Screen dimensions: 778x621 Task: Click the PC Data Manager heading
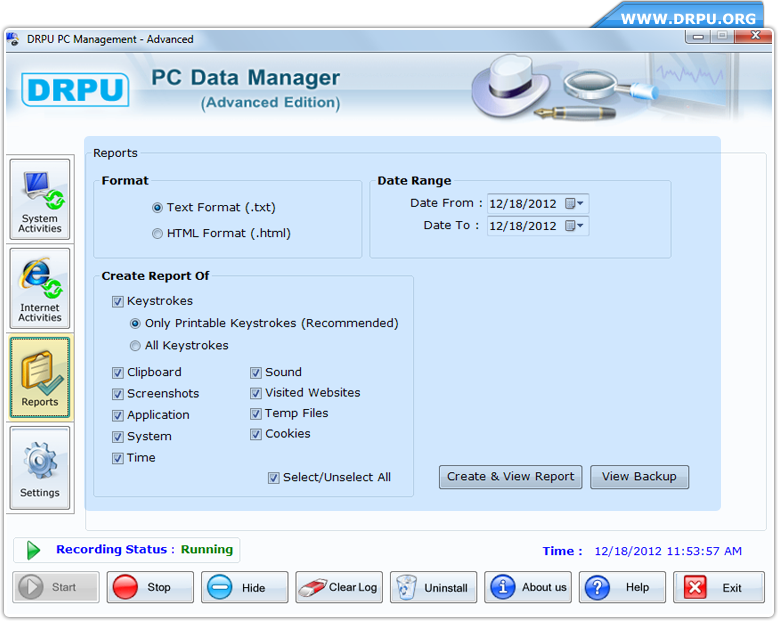tap(246, 78)
